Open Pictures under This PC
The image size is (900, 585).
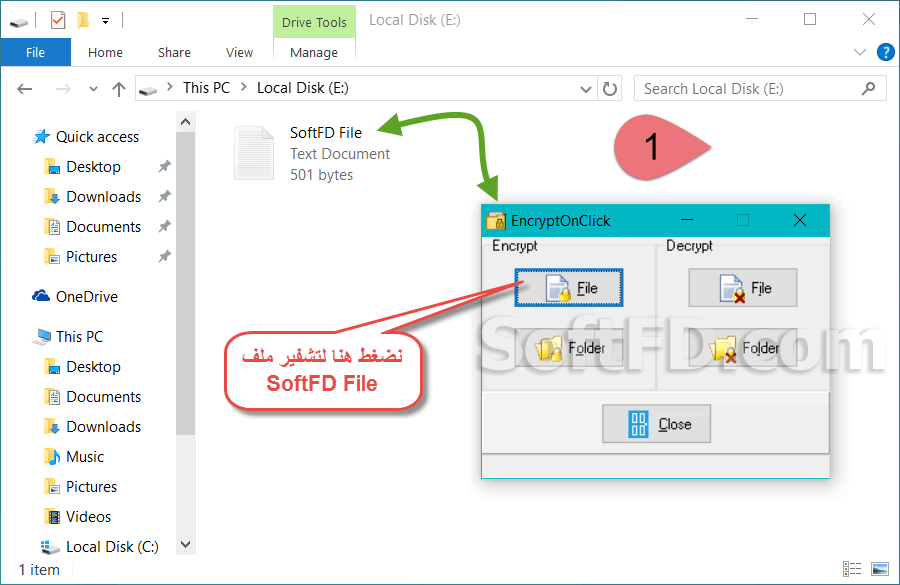(x=91, y=487)
